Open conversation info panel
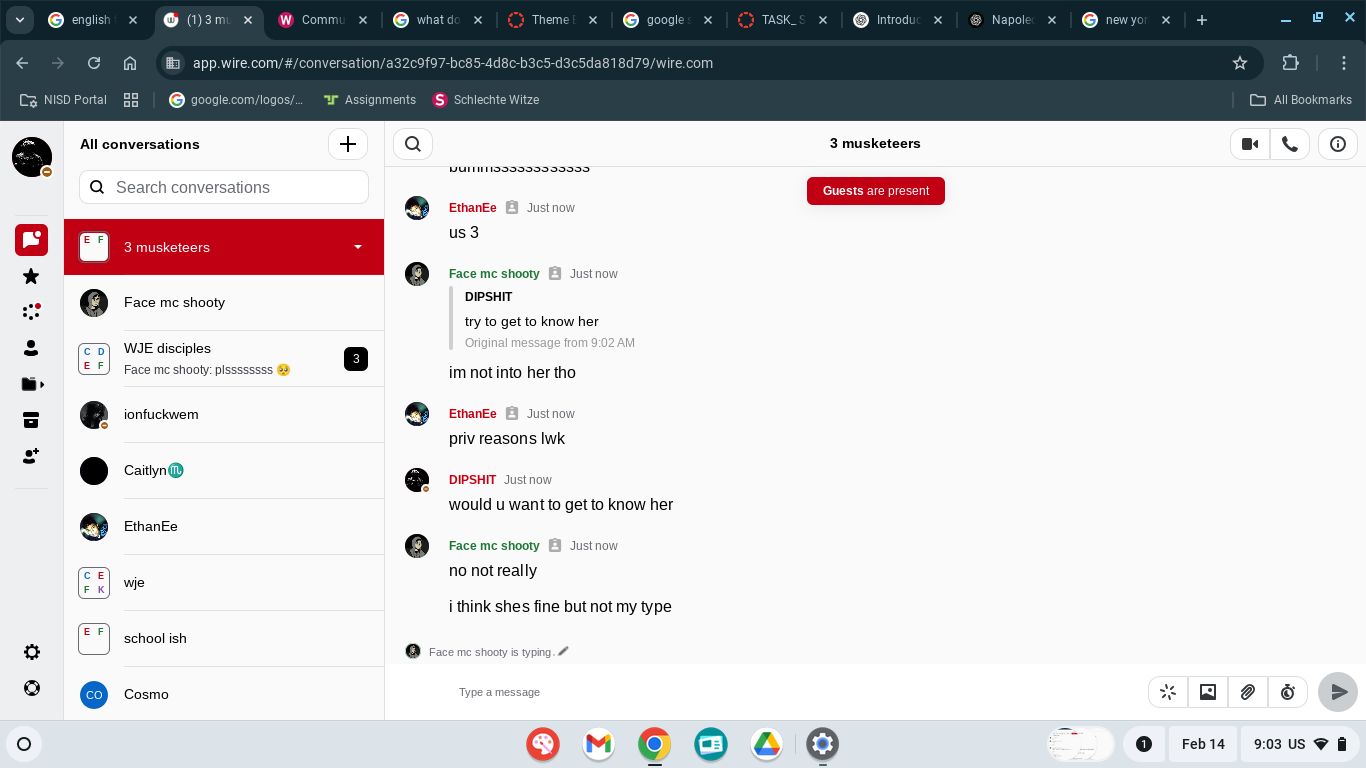The image size is (1366, 768). click(x=1338, y=144)
